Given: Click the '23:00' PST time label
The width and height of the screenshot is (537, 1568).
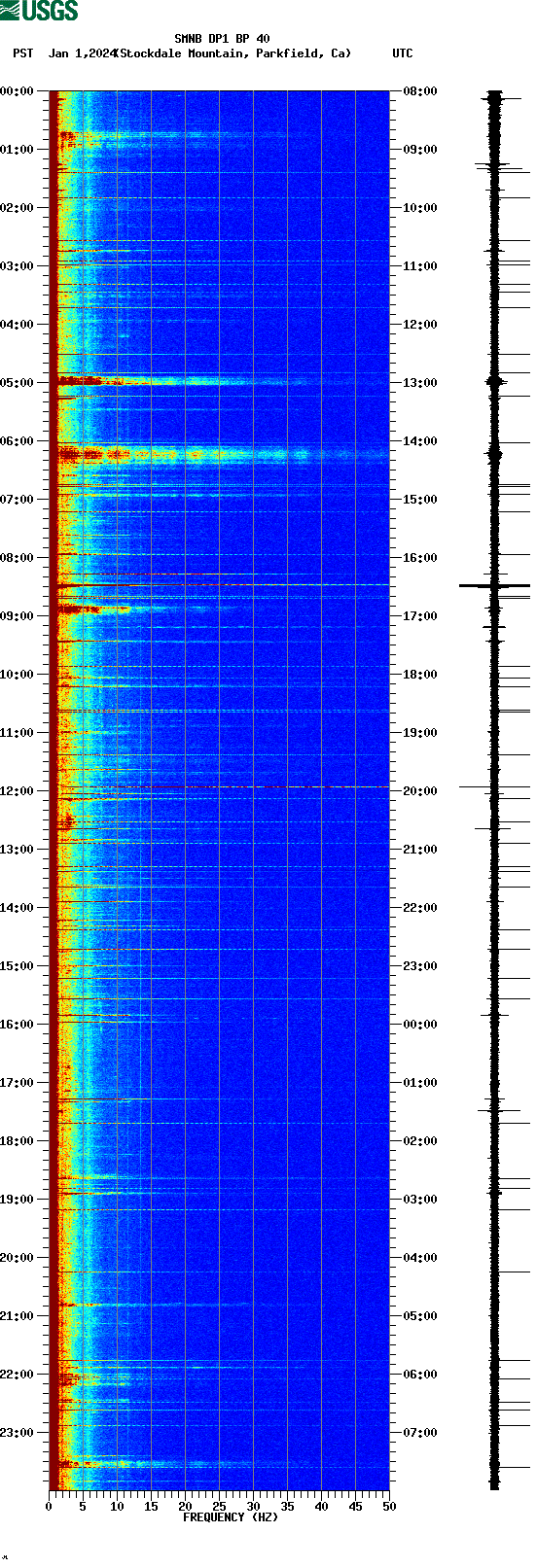Looking at the screenshot, I should click(x=18, y=1433).
